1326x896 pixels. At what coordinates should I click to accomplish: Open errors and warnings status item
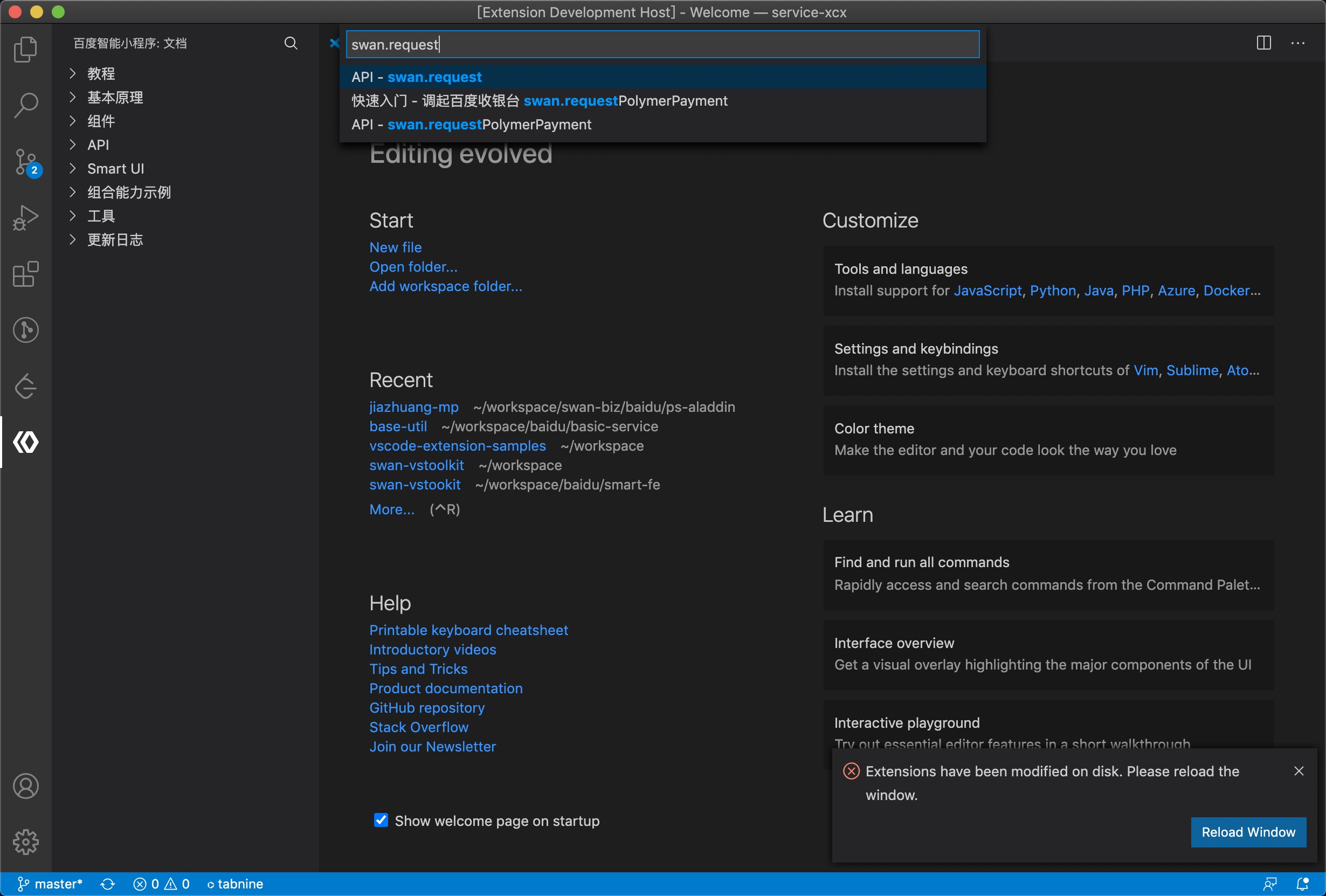(x=162, y=884)
